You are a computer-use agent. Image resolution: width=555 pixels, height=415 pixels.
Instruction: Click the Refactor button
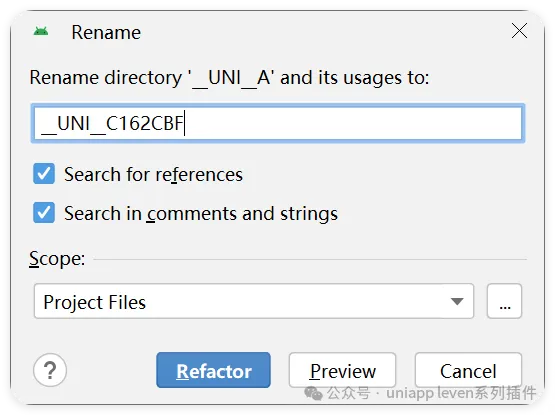coord(213,370)
